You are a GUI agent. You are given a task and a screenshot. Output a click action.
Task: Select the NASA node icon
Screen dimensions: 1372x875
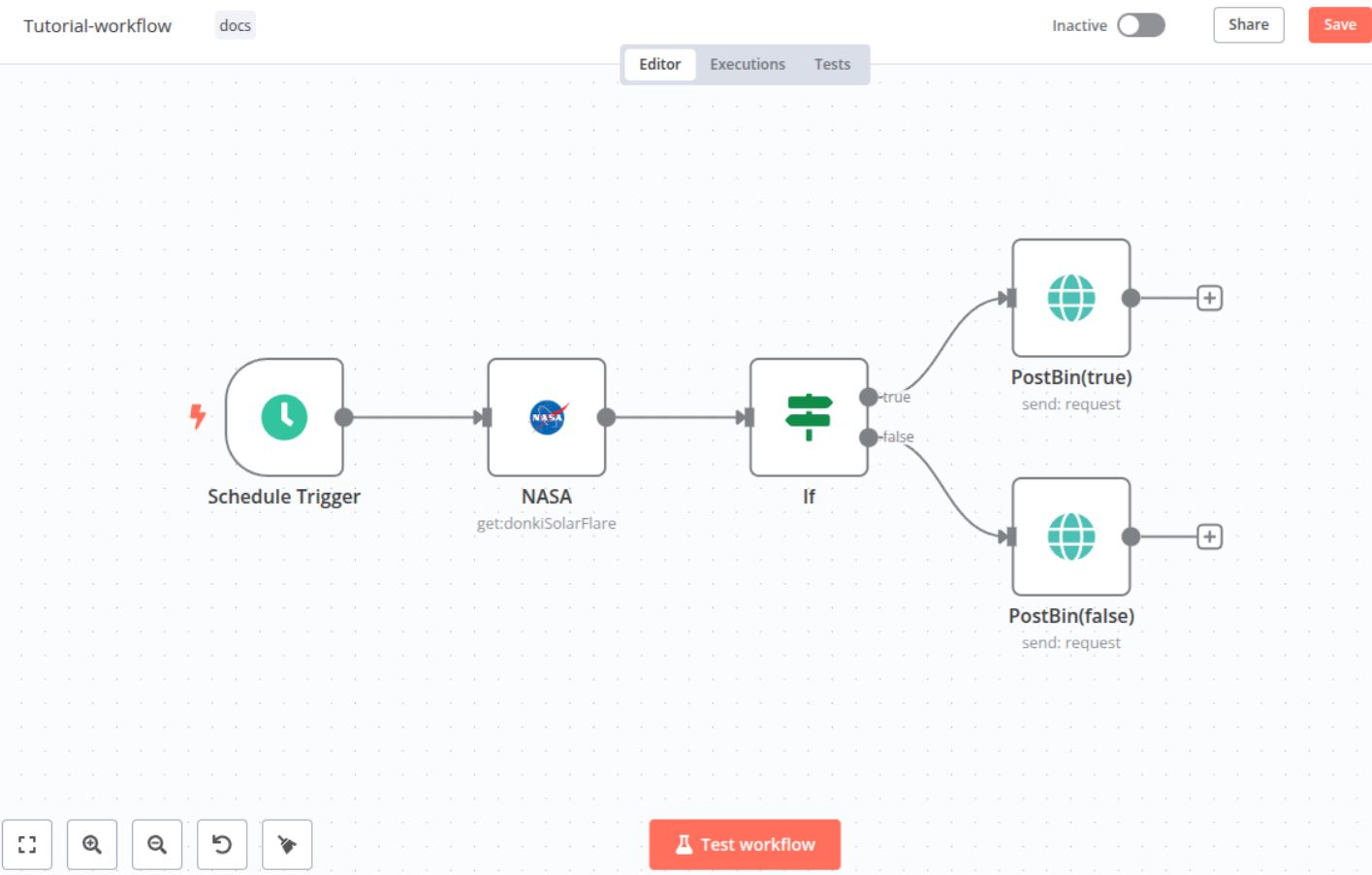click(x=547, y=417)
